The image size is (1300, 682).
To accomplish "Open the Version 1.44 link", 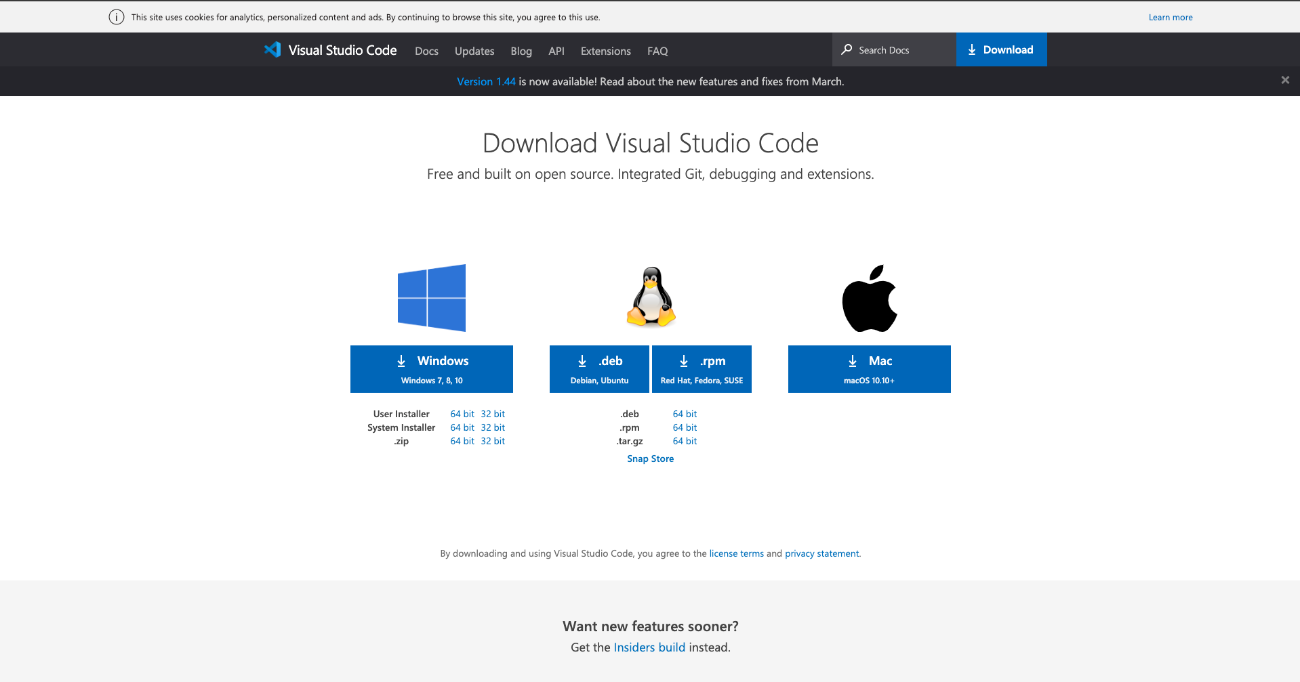I will pos(486,81).
